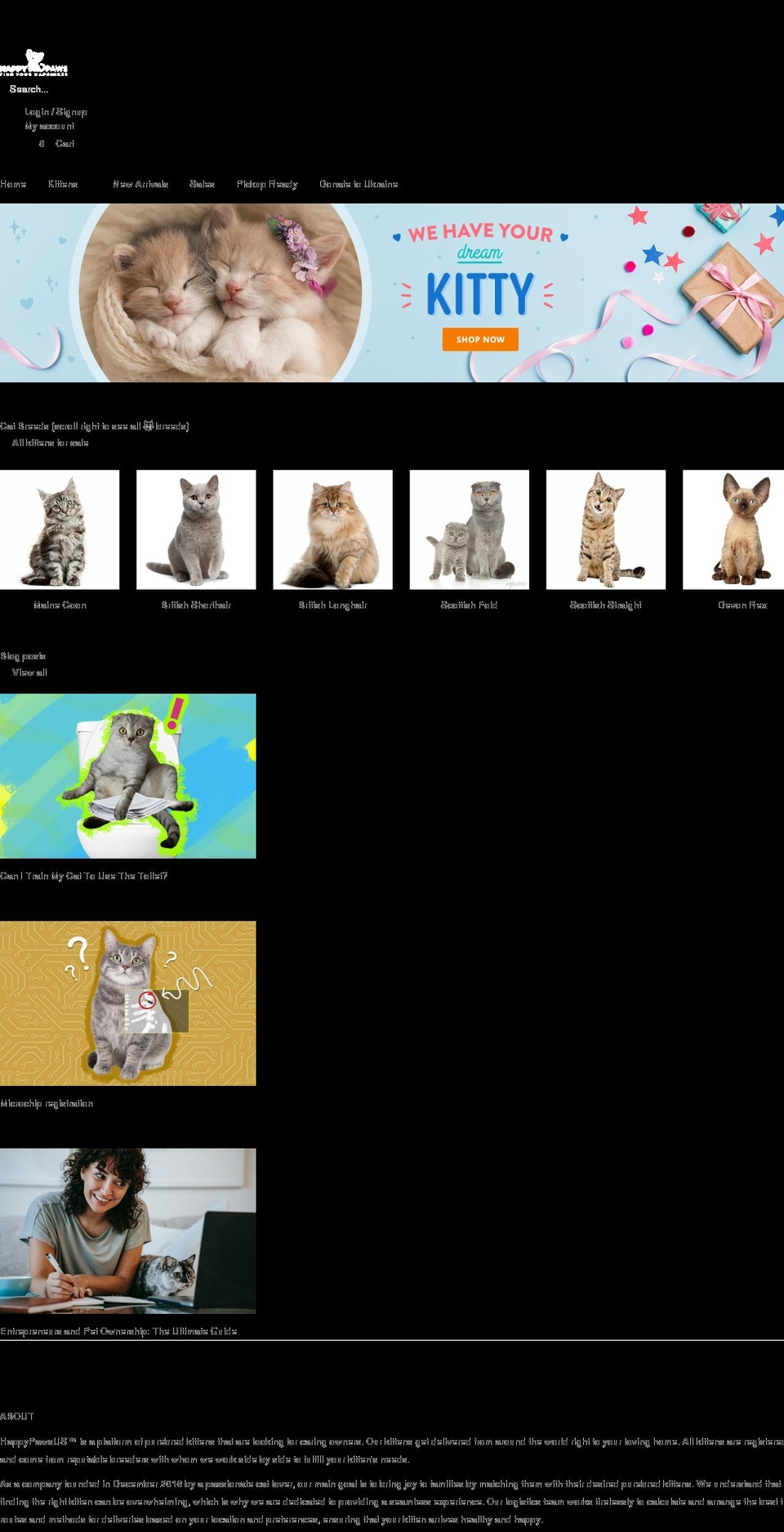The image size is (784, 1532).
Task: Click the Shop Now banner button
Action: pyautogui.click(x=480, y=339)
